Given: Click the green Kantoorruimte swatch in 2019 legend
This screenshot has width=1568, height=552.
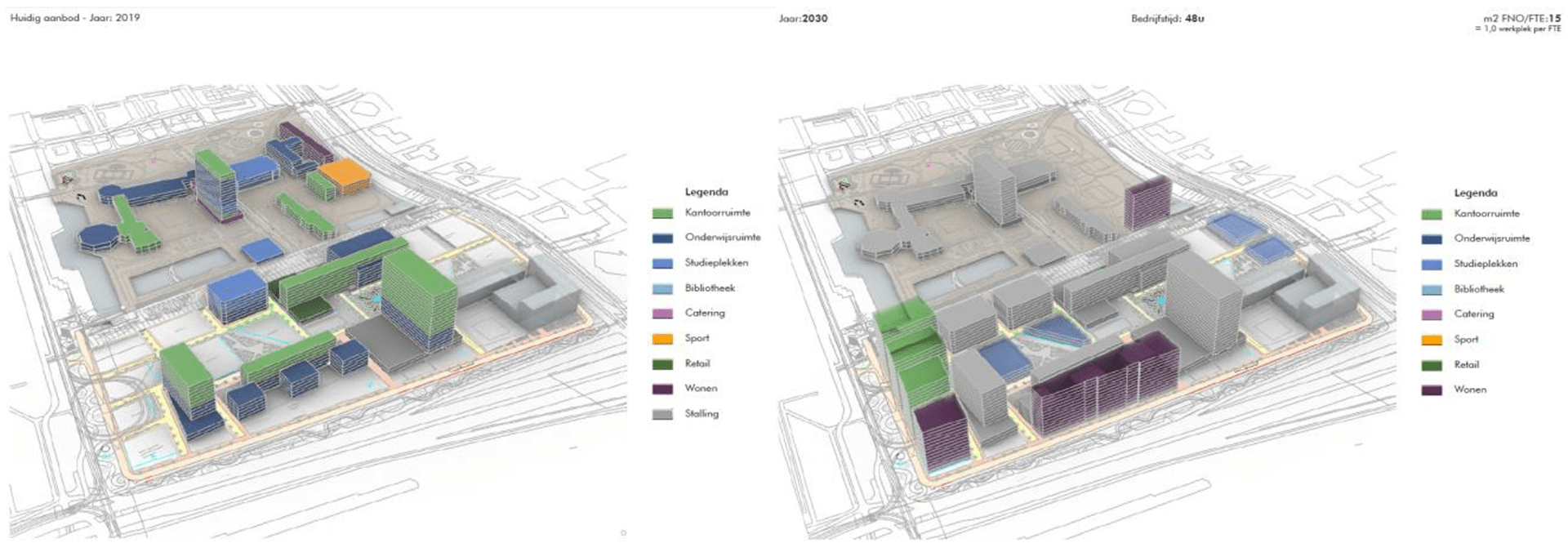Looking at the screenshot, I should pyautogui.click(x=662, y=213).
